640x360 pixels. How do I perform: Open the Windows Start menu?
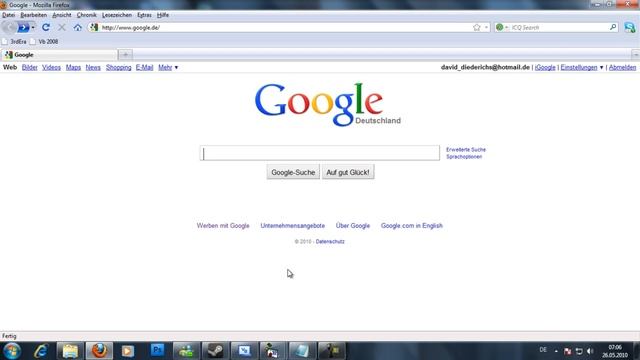point(12,351)
